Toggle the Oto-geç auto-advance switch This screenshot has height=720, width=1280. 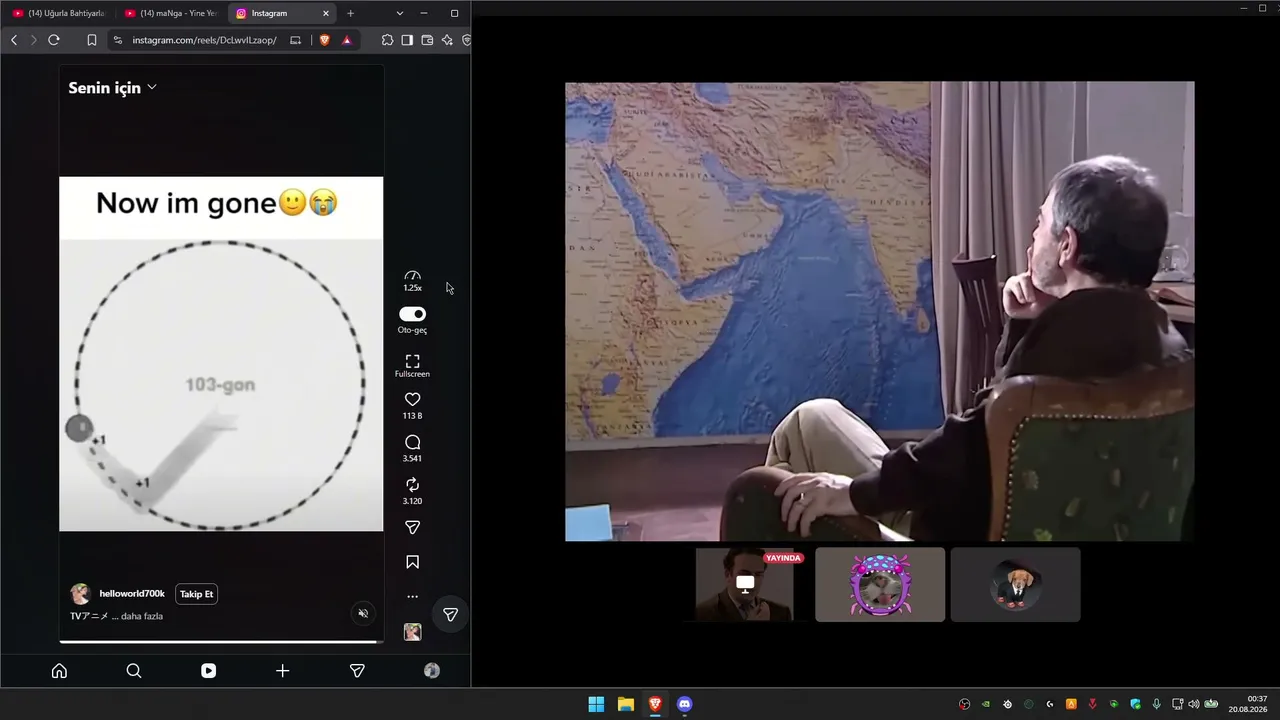click(x=412, y=314)
